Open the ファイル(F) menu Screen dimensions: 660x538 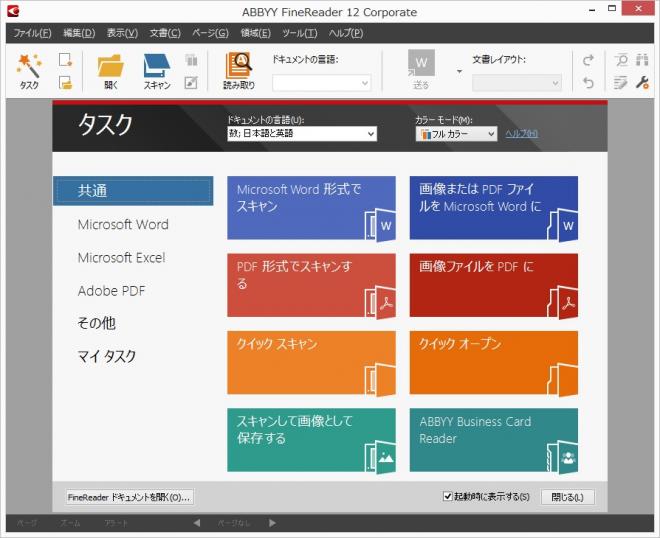(x=32, y=33)
